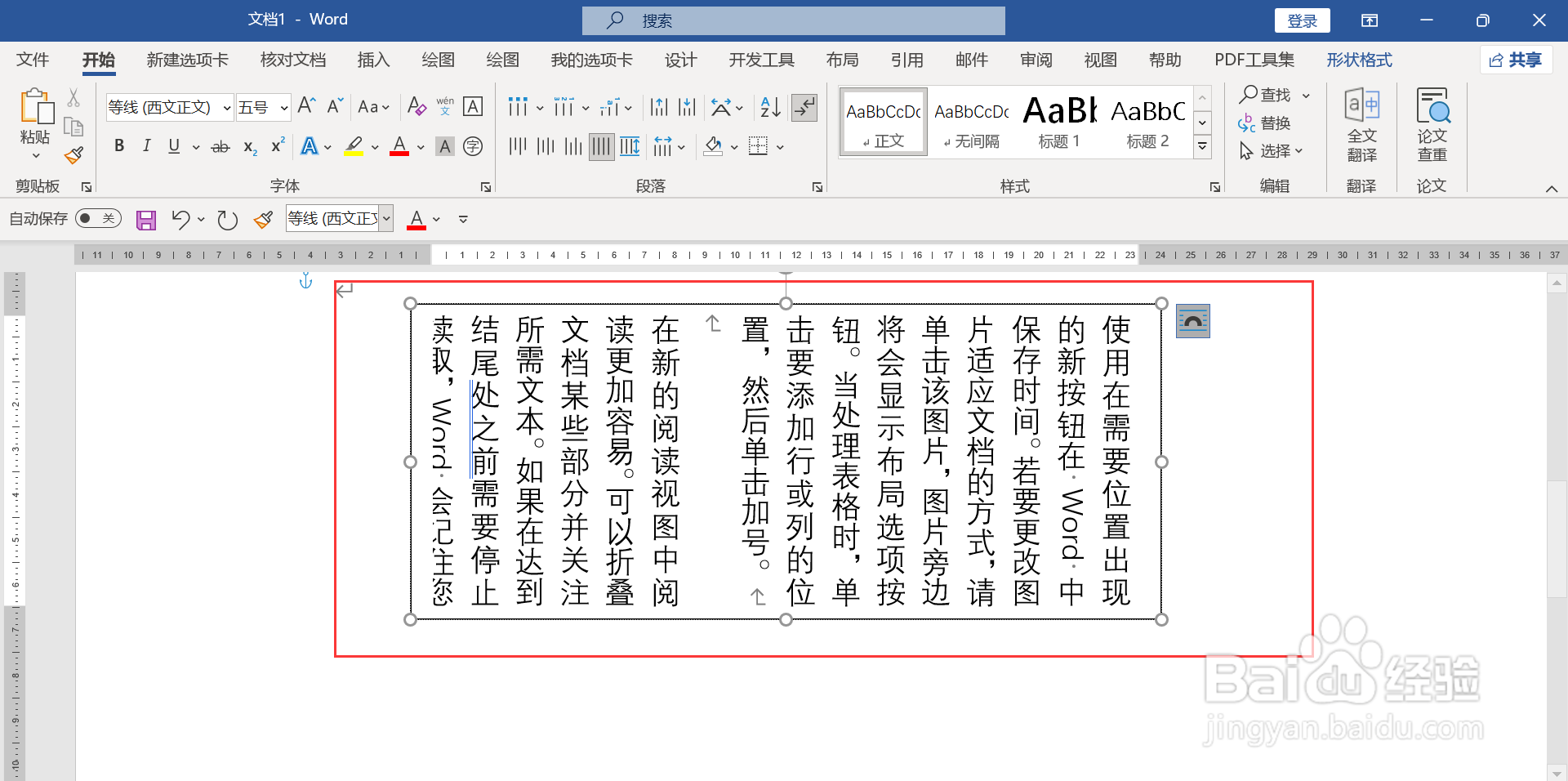Expand borders dropdown arrow
This screenshot has width=1568, height=781.
(x=780, y=147)
